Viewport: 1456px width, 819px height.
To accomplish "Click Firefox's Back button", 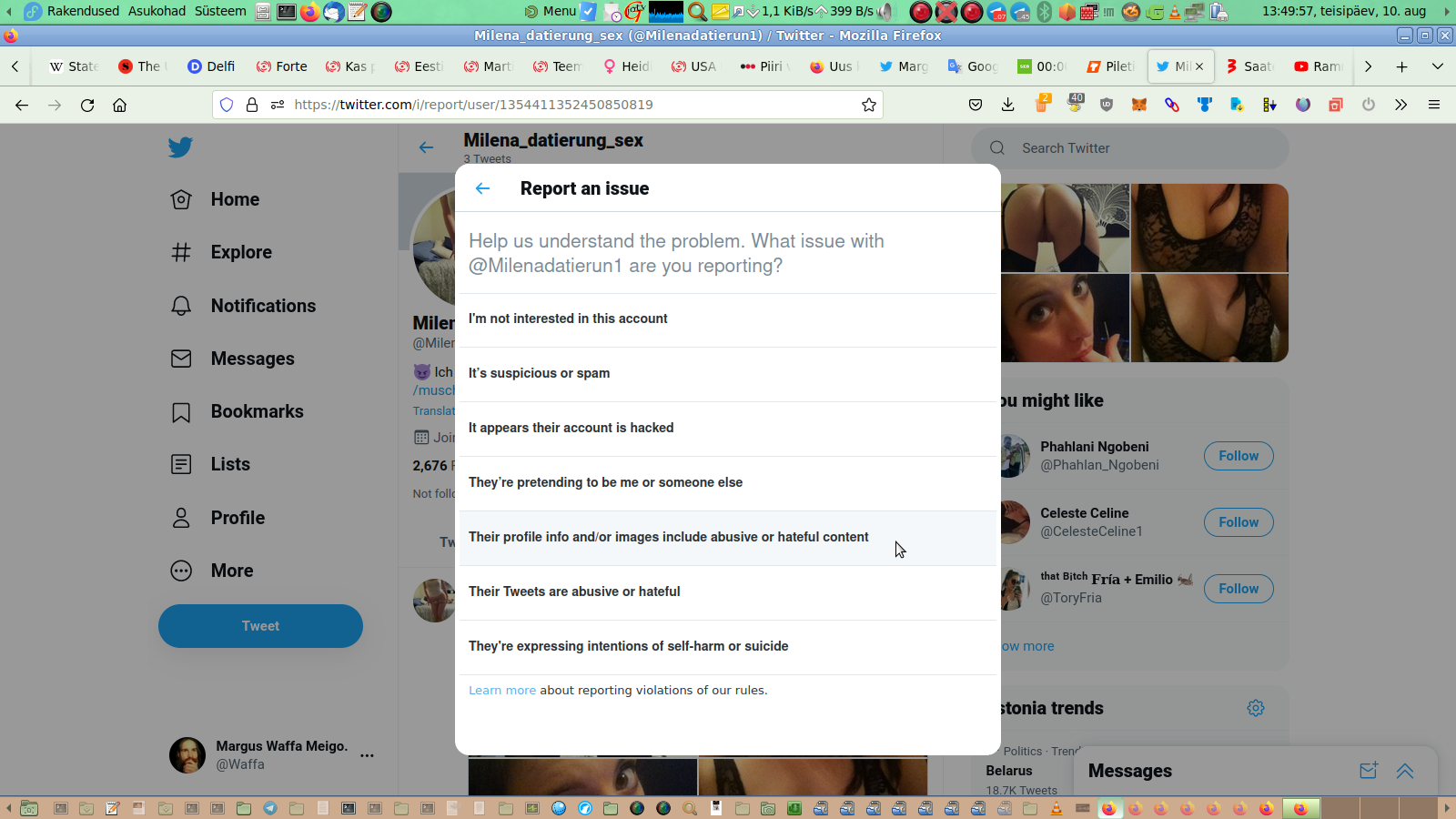I will tap(22, 105).
